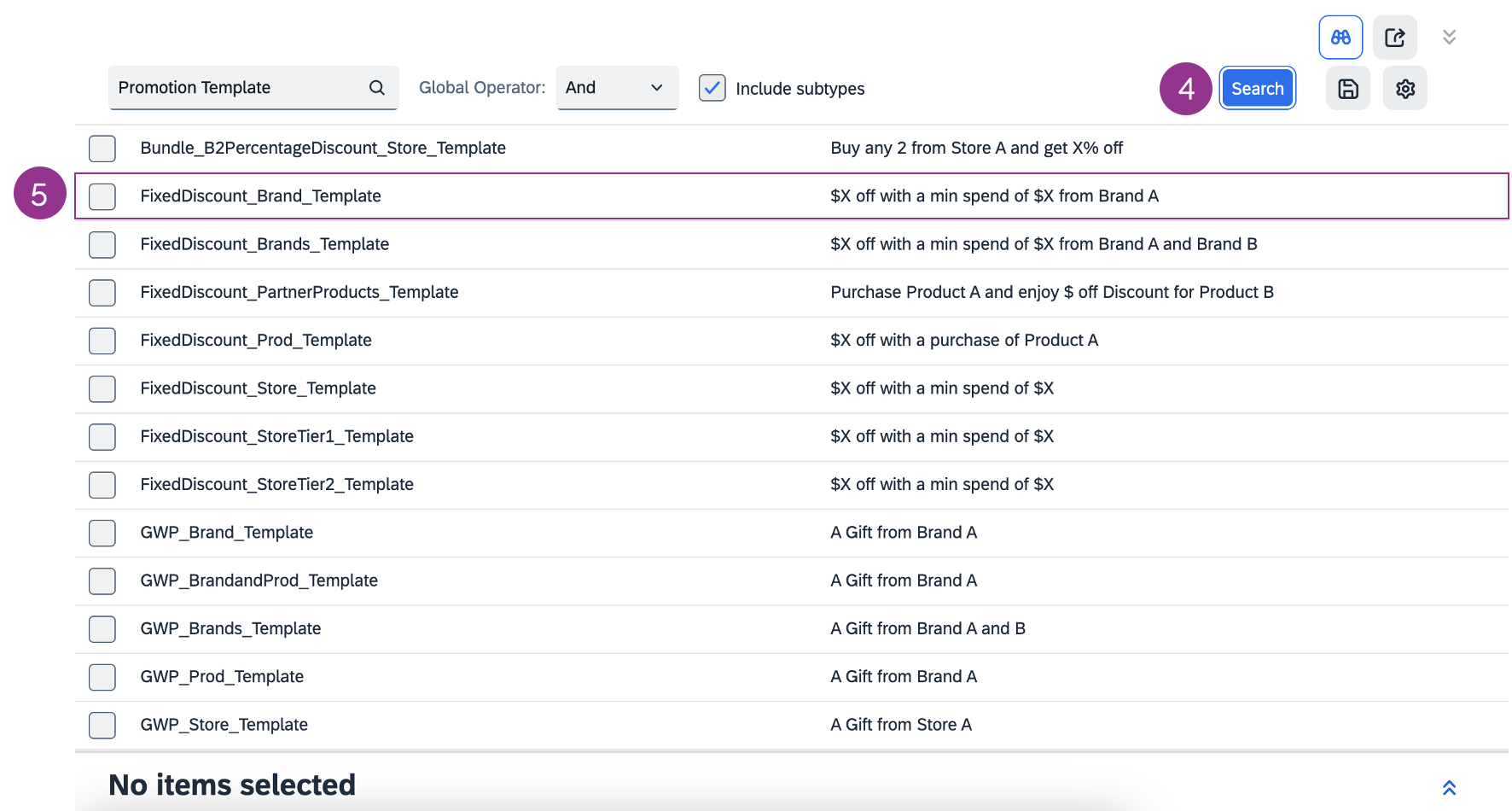Open FixedDiscount_Brands_Template entry
The height and width of the screenshot is (811, 1512).
[265, 244]
